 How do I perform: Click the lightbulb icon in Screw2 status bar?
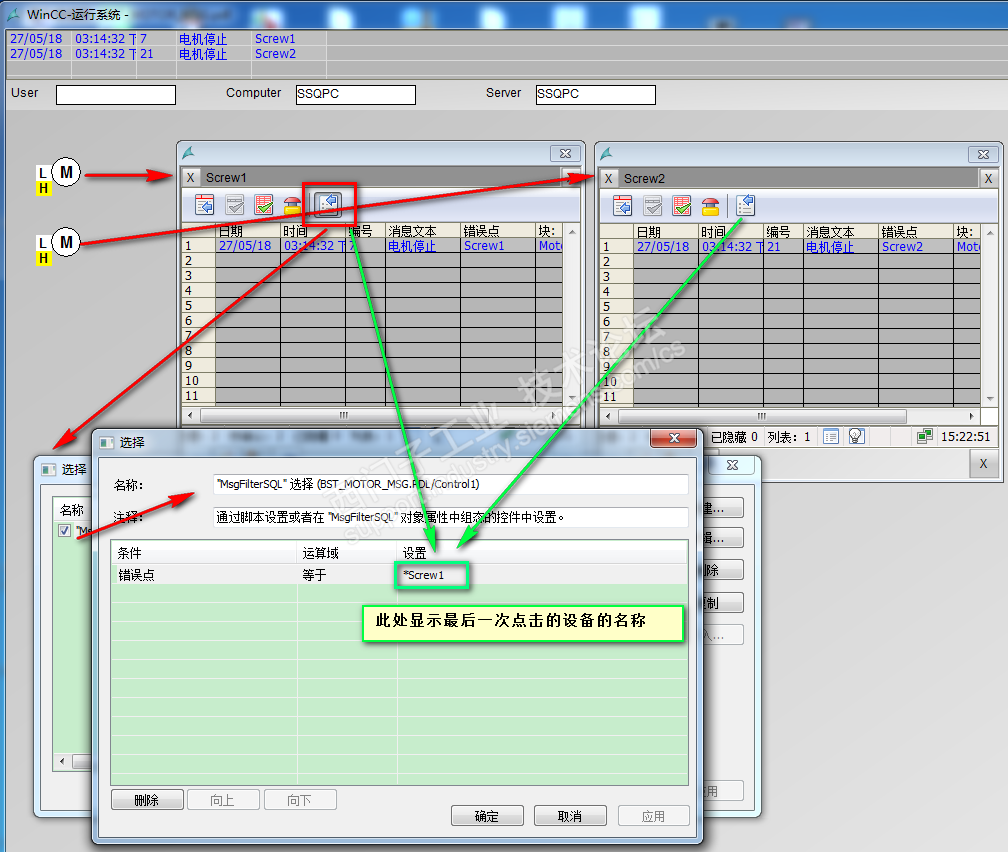tap(856, 437)
